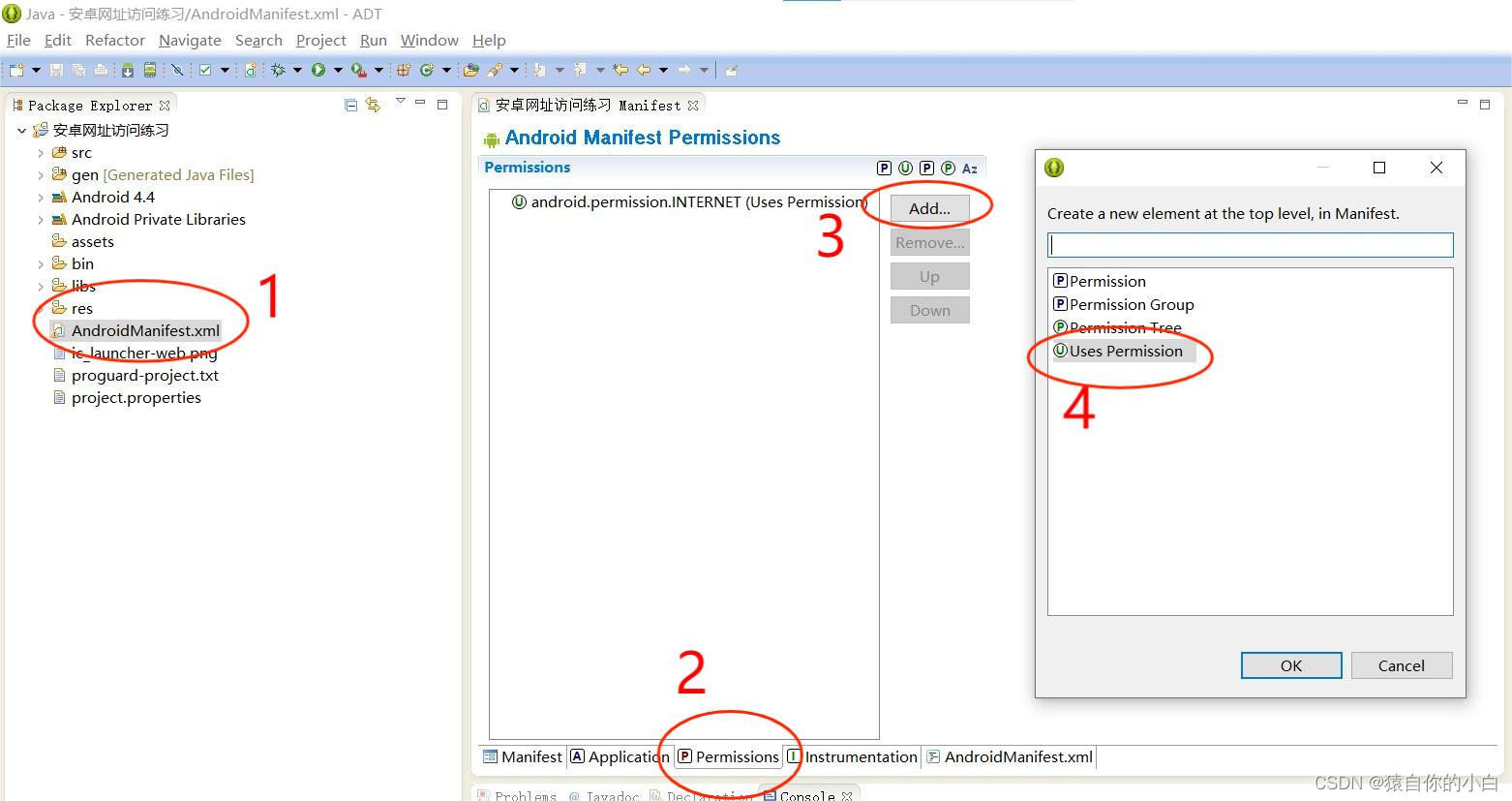This screenshot has width=1512, height=801.
Task: Click the Back navigation arrow icon
Action: (644, 70)
